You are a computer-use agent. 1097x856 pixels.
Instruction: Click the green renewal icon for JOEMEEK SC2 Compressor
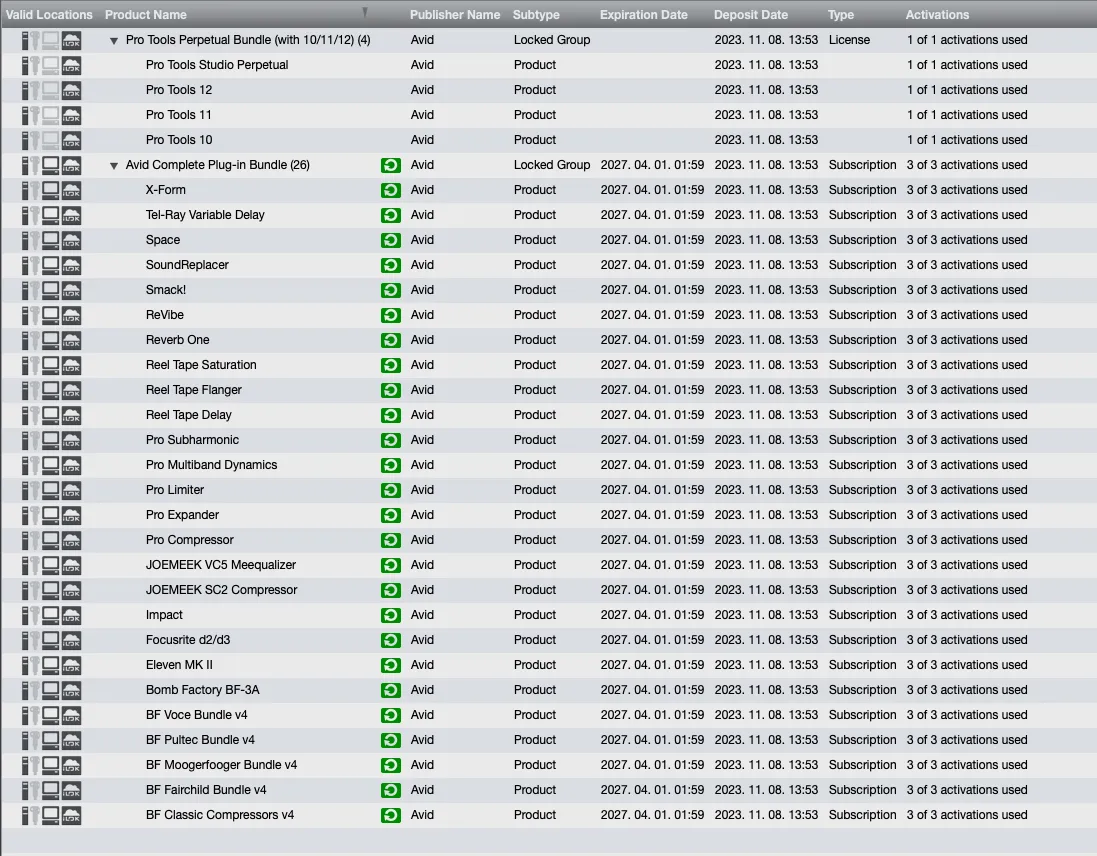[390, 590]
